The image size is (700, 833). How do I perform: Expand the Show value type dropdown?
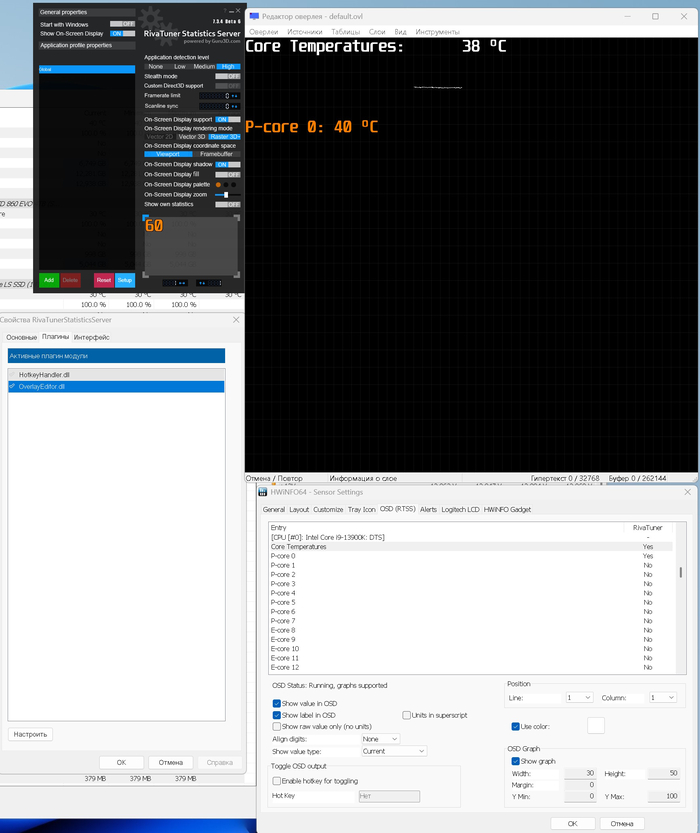pyautogui.click(x=393, y=751)
